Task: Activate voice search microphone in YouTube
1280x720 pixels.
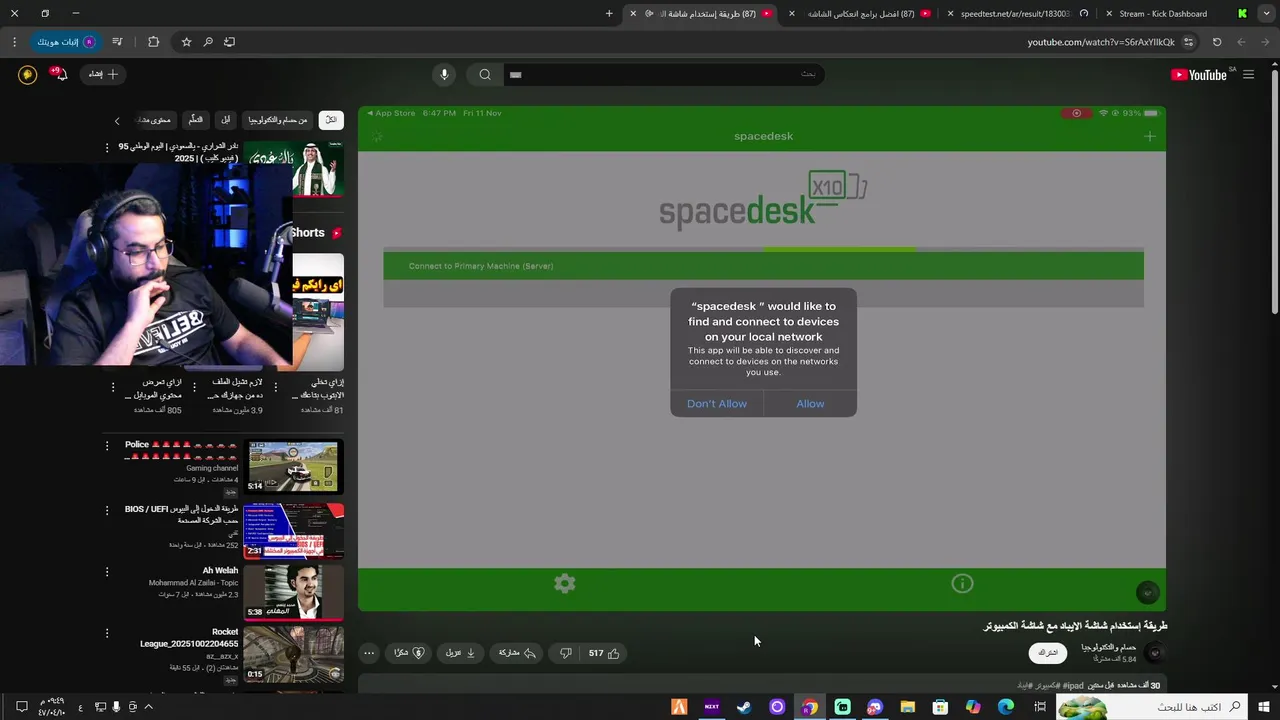Action: coord(445,74)
